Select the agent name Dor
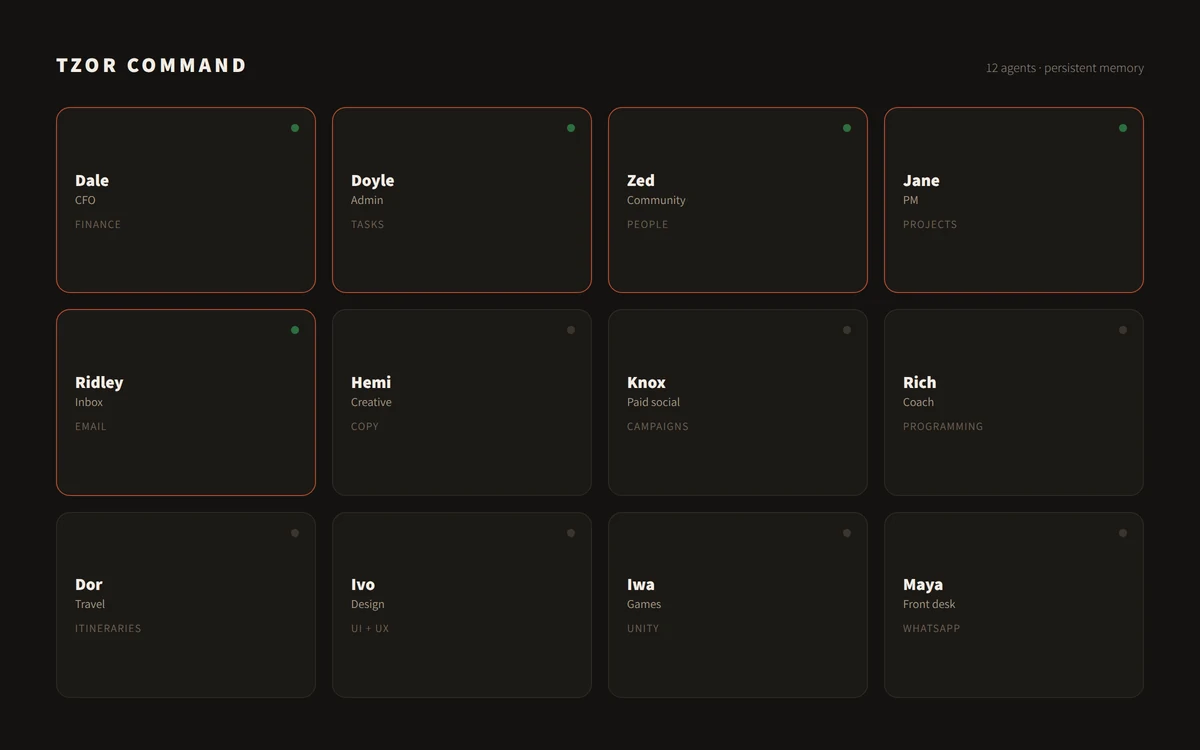1200x750 pixels. tap(89, 585)
